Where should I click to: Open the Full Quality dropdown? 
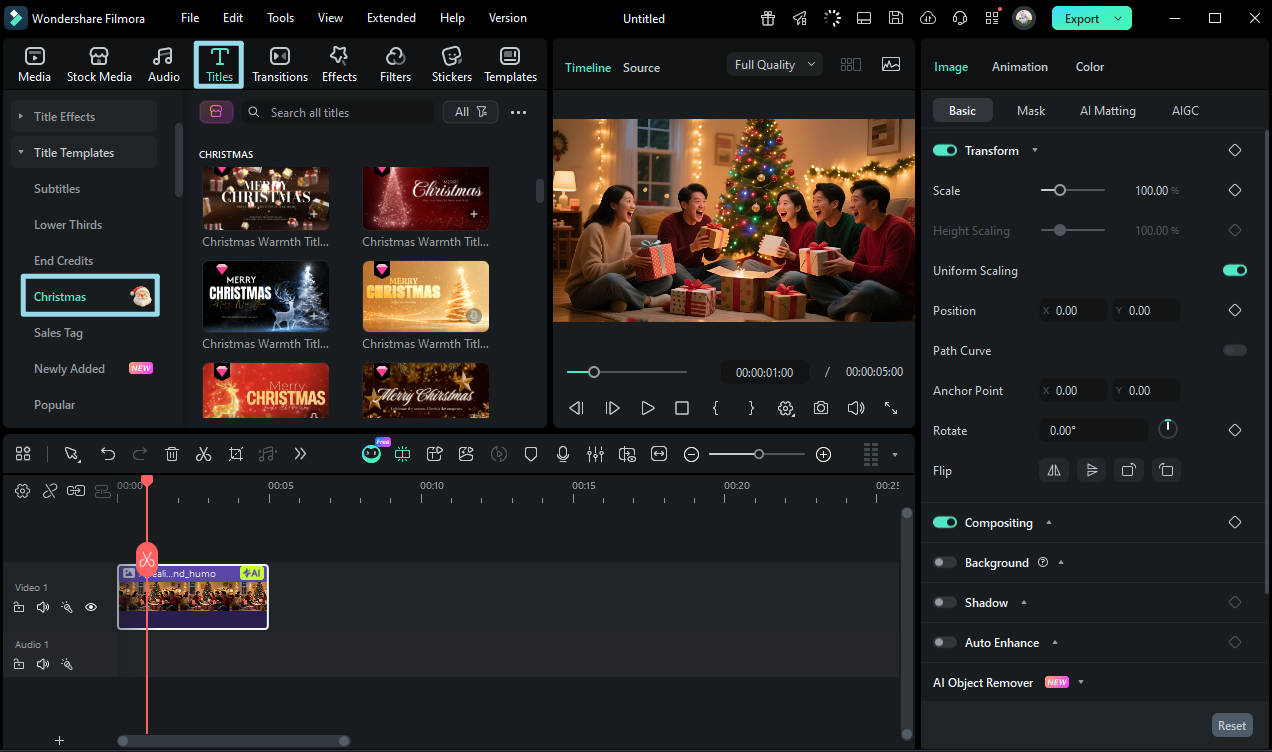tap(775, 64)
